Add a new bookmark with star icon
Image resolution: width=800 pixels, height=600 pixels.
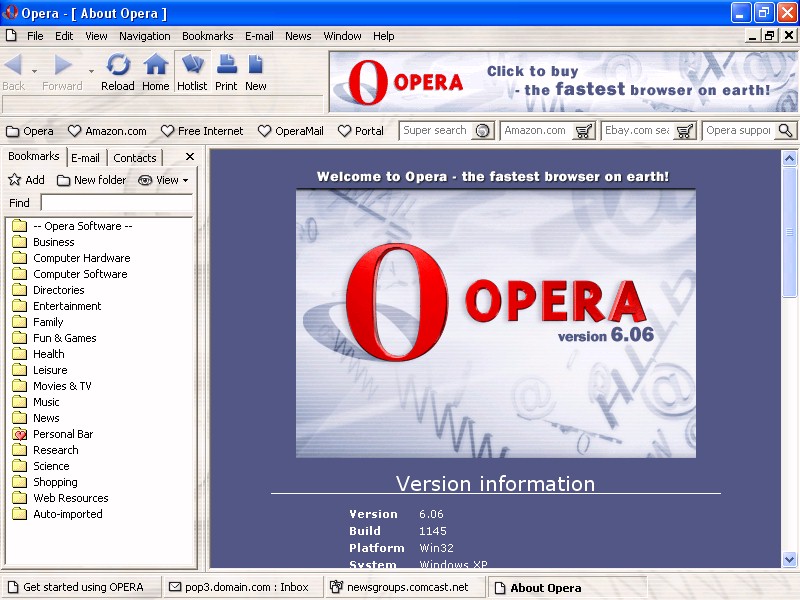[27, 180]
